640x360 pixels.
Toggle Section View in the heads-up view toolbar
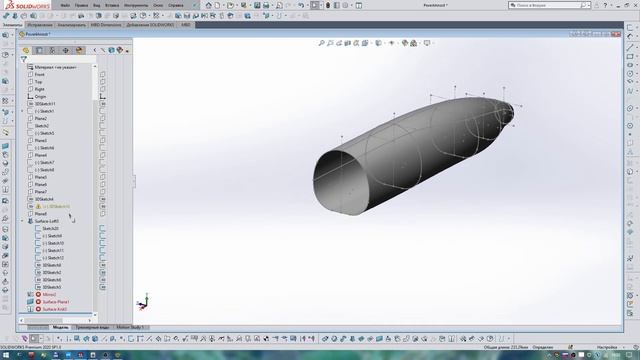[347, 43]
